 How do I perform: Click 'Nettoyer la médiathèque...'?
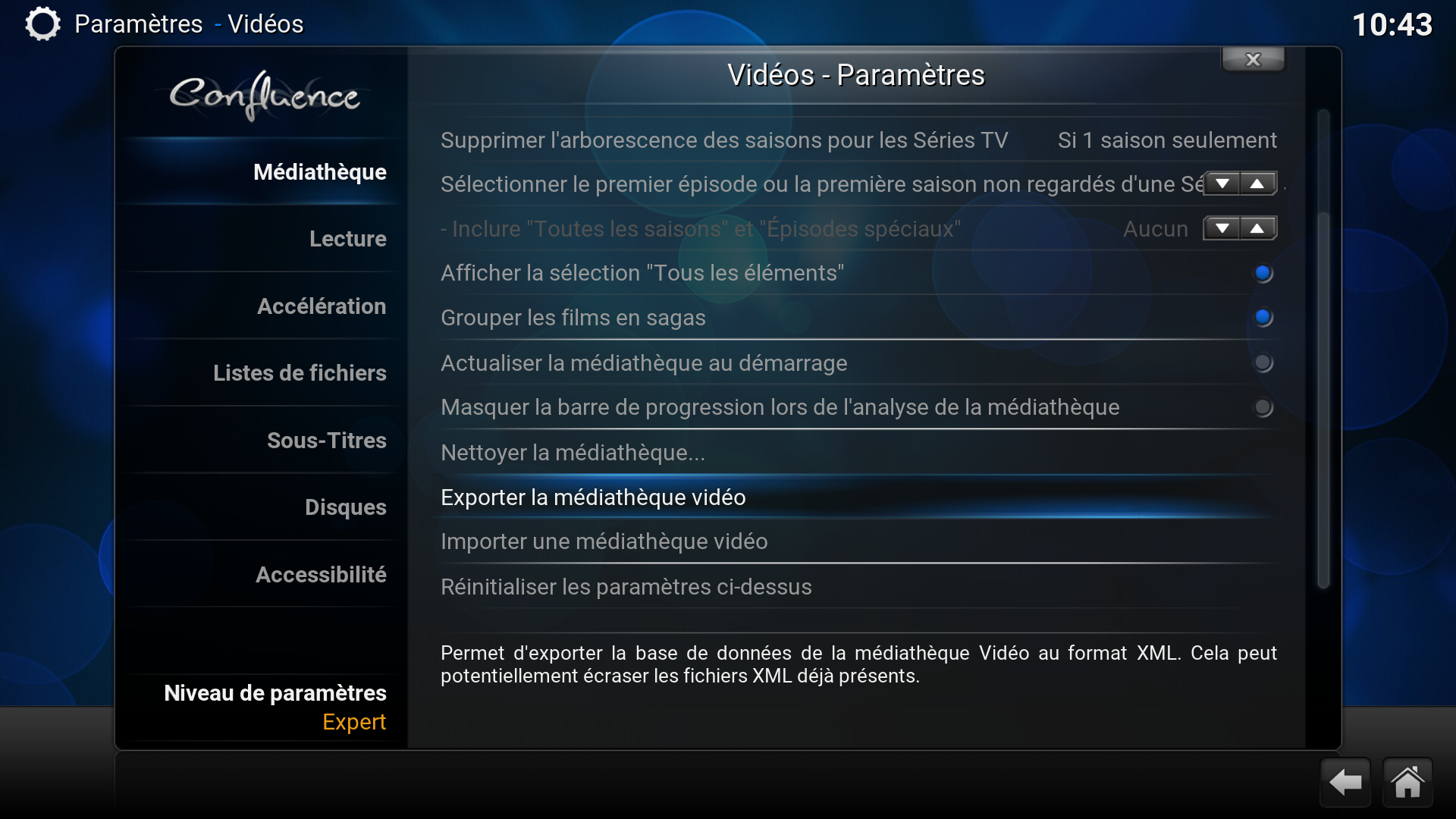tap(856, 453)
